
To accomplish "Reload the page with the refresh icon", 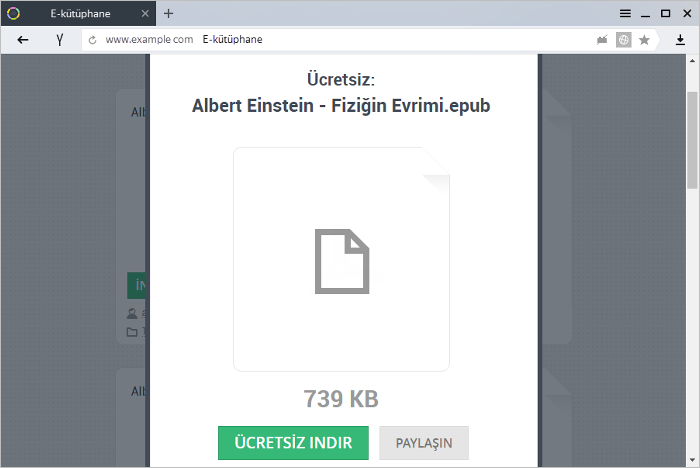I will [x=92, y=40].
